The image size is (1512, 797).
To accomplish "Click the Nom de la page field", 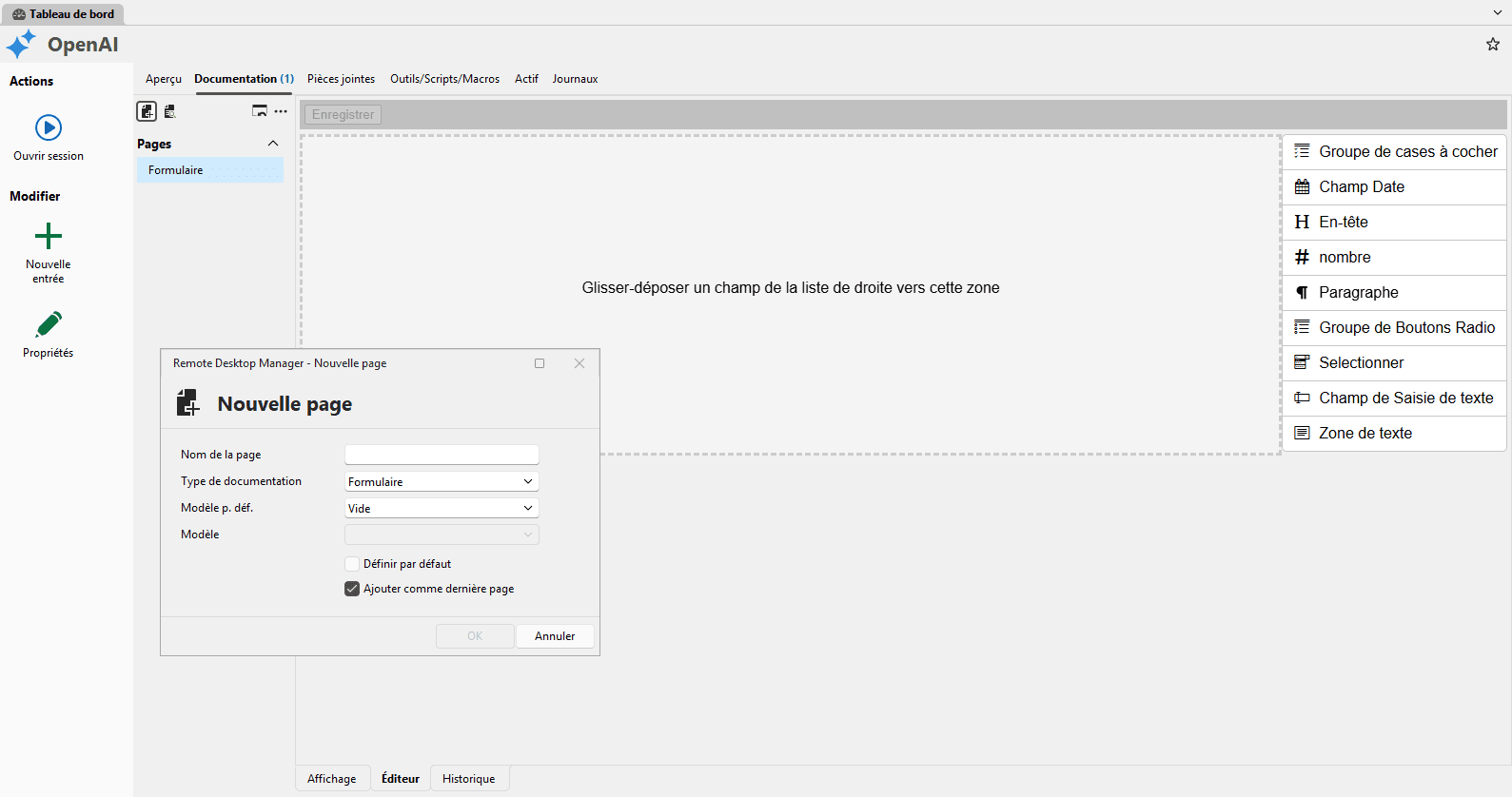I will click(442, 455).
